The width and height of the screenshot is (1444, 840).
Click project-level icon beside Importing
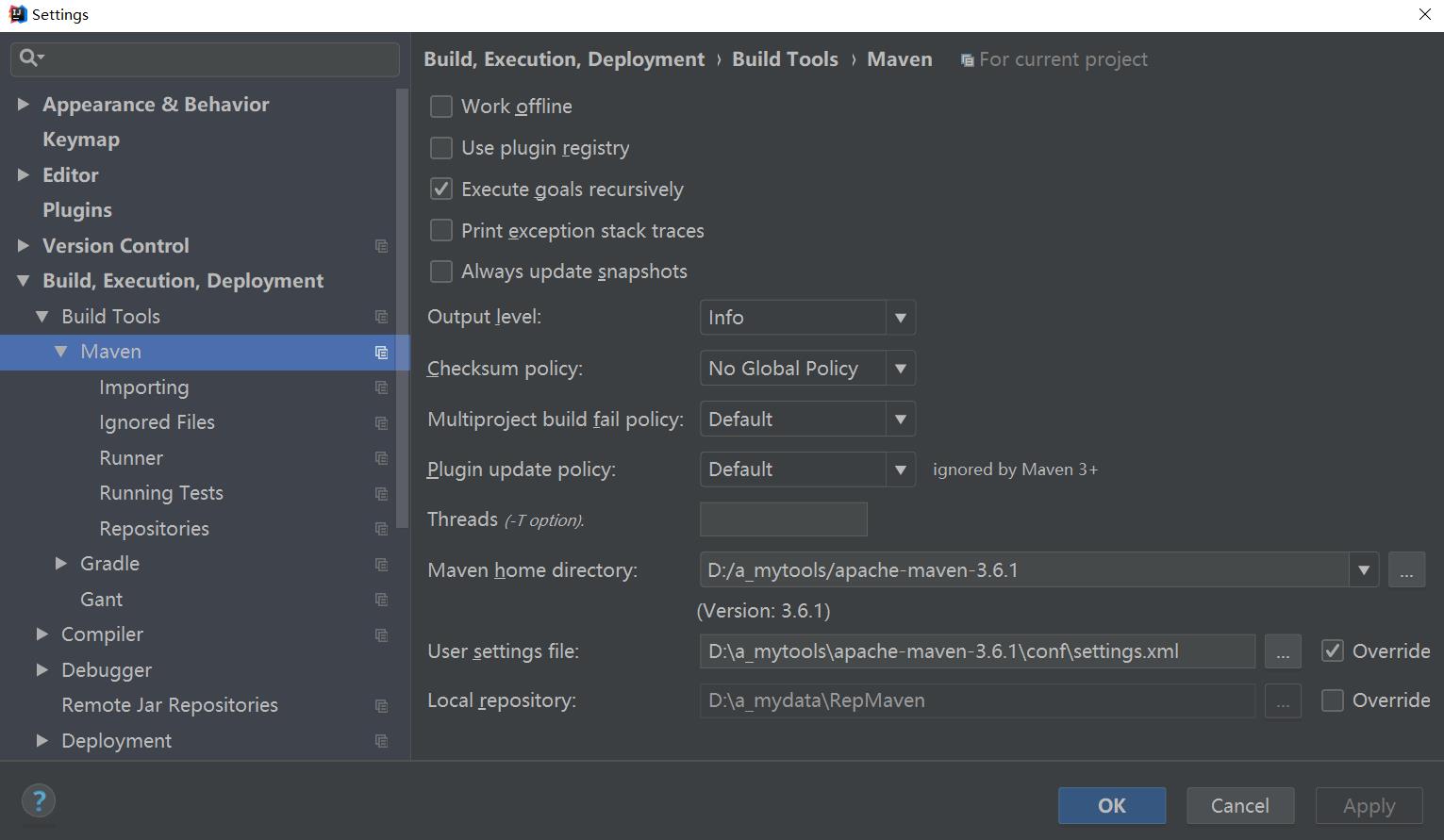[381, 387]
